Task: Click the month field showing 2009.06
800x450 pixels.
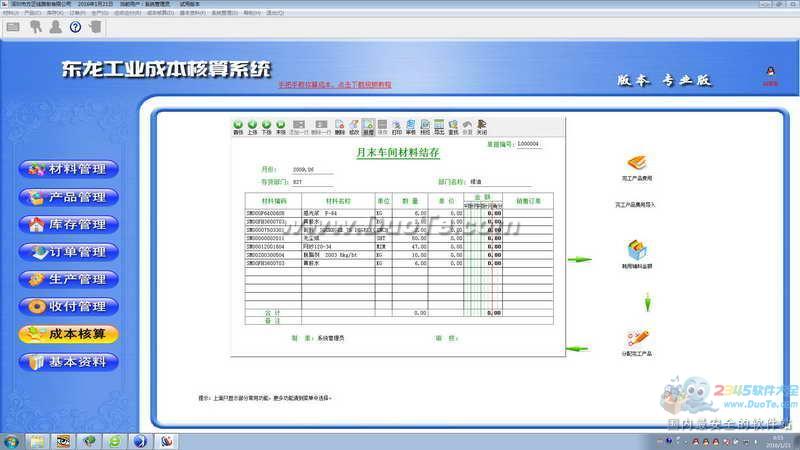Action: (x=312, y=169)
